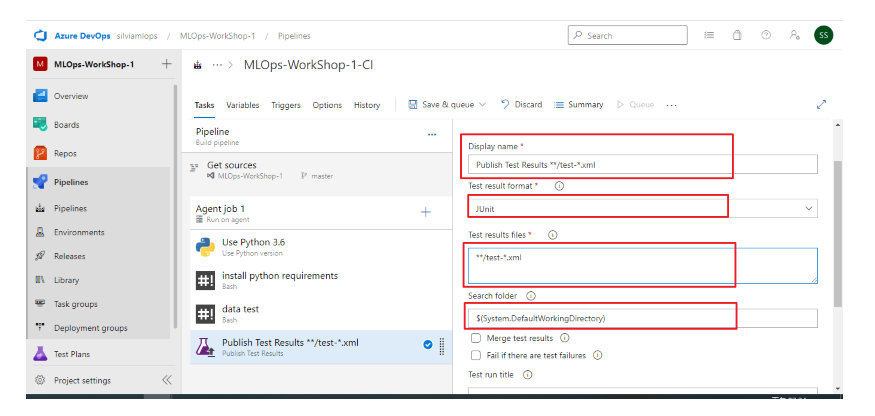
Task: Expand the Save & queue dropdown arrow
Action: point(483,104)
